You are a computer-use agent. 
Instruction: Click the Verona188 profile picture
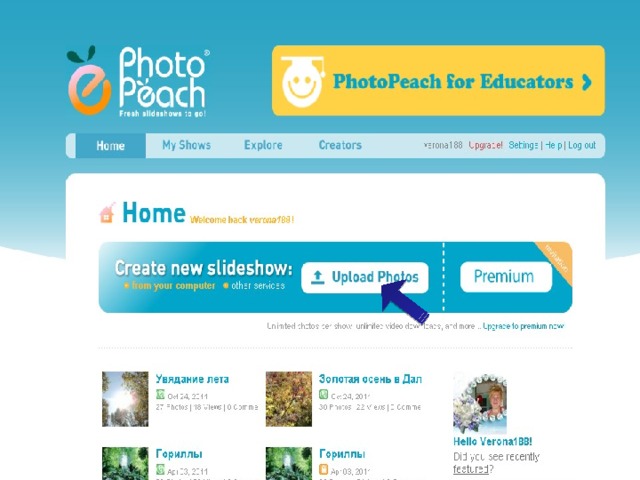pos(480,403)
